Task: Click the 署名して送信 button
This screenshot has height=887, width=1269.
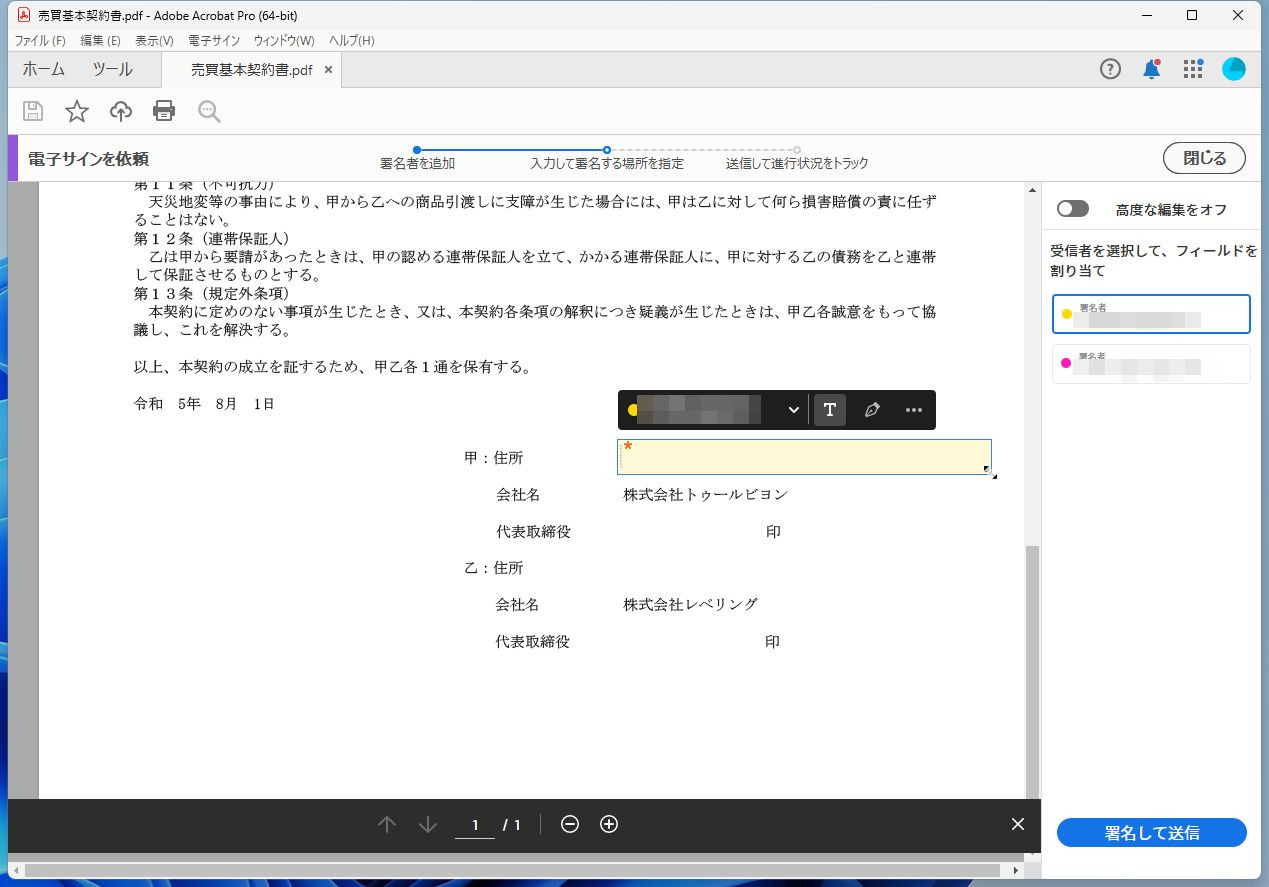Action: click(1151, 832)
